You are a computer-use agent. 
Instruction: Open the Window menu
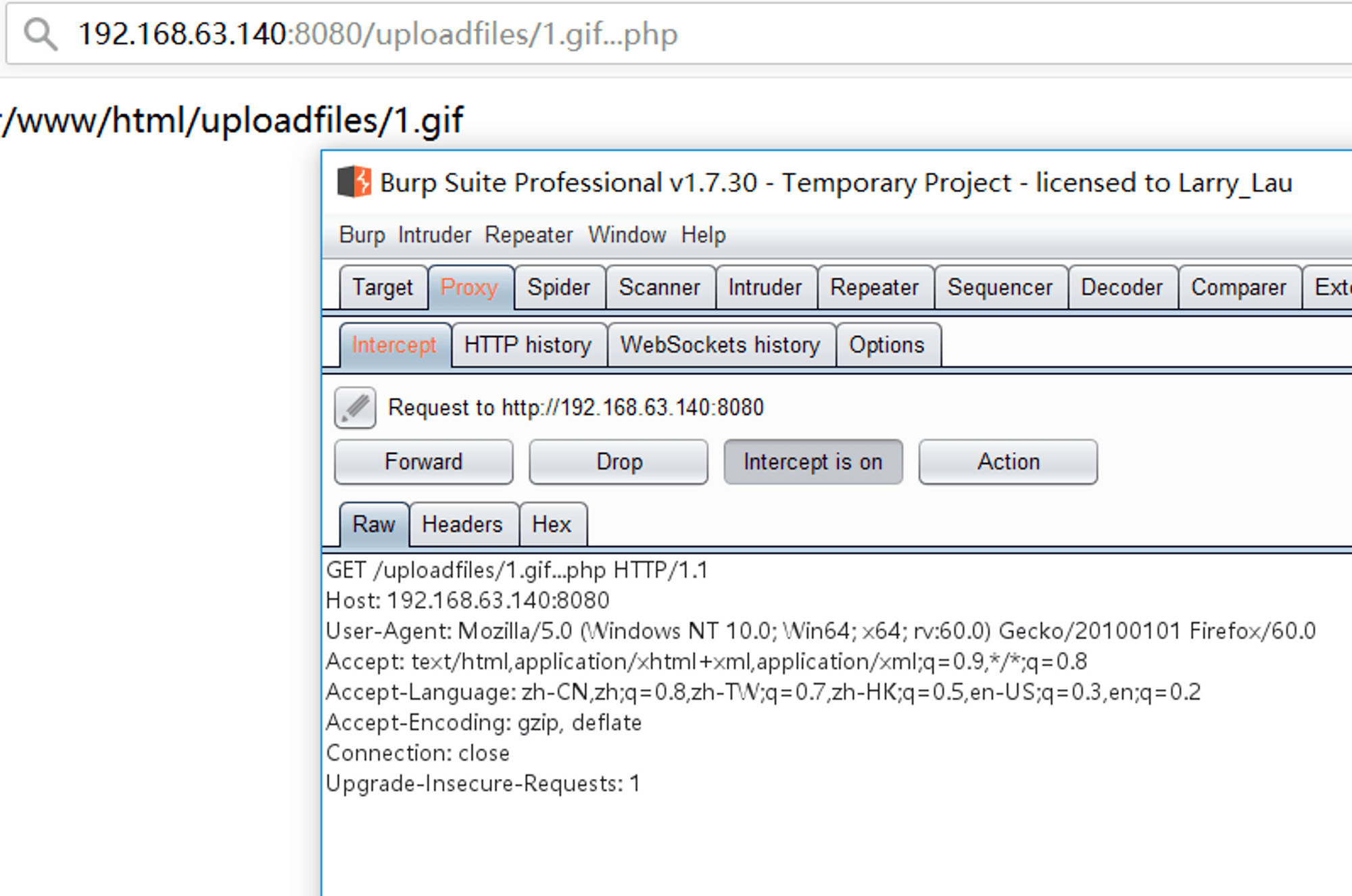tap(627, 235)
